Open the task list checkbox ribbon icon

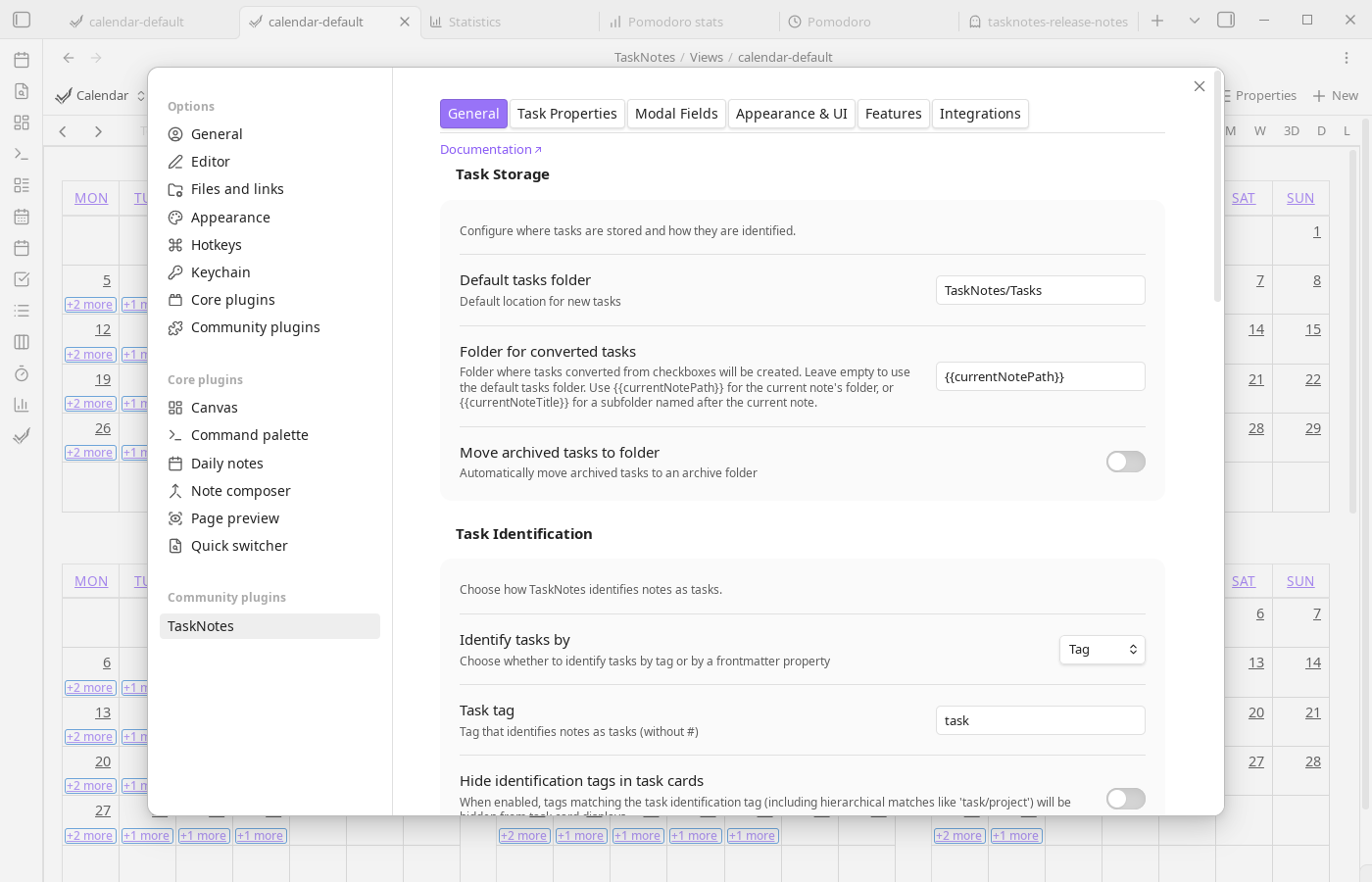pos(22,278)
